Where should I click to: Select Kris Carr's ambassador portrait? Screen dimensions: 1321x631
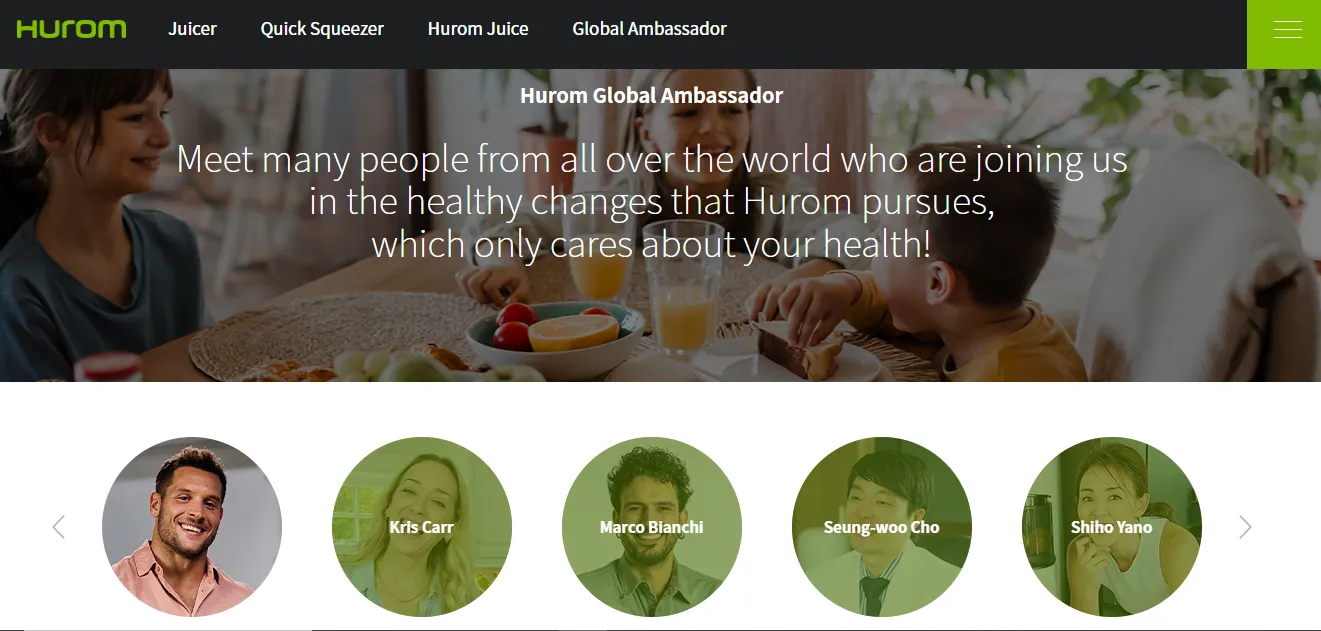[422, 527]
